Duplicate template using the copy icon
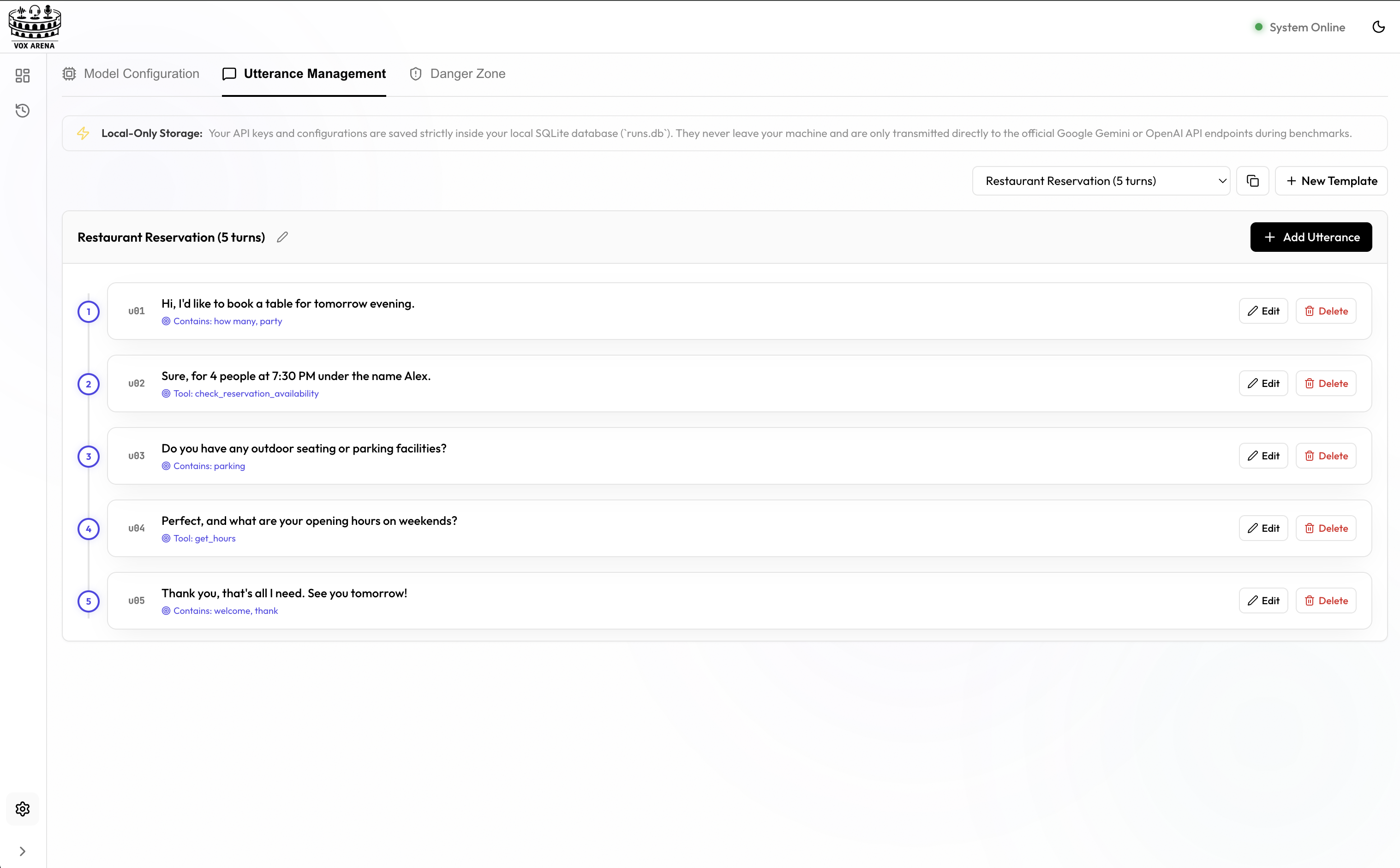 point(1252,181)
